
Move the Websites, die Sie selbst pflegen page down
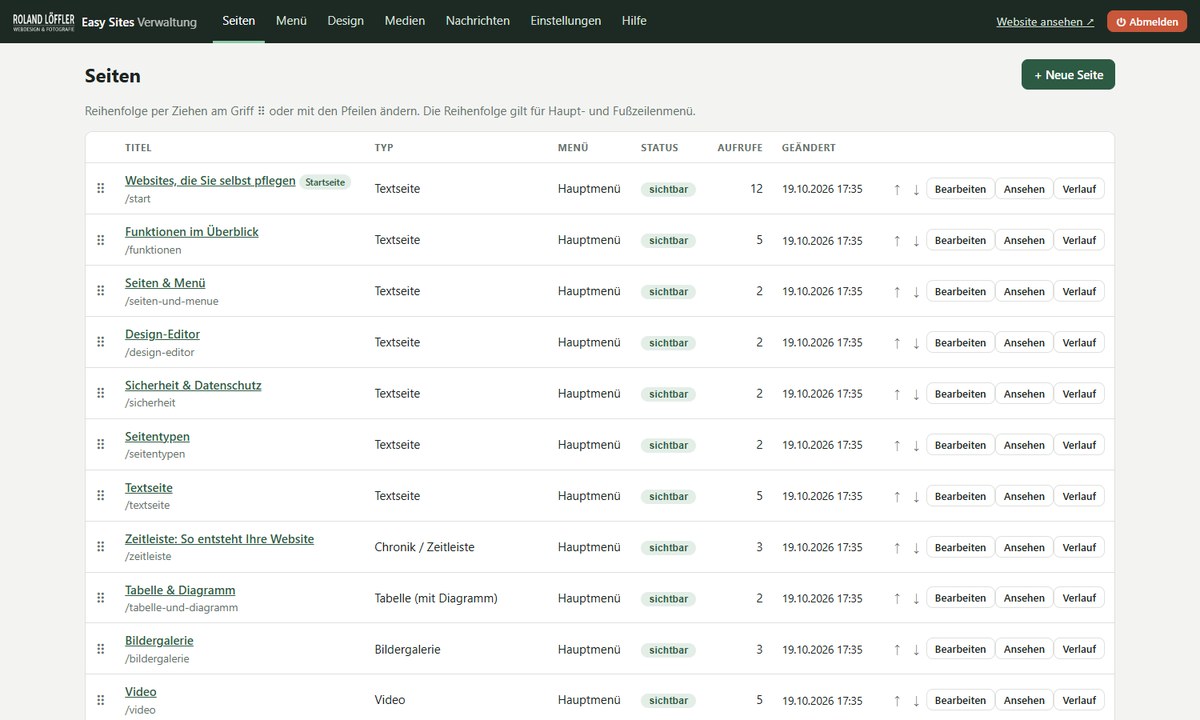(x=916, y=189)
